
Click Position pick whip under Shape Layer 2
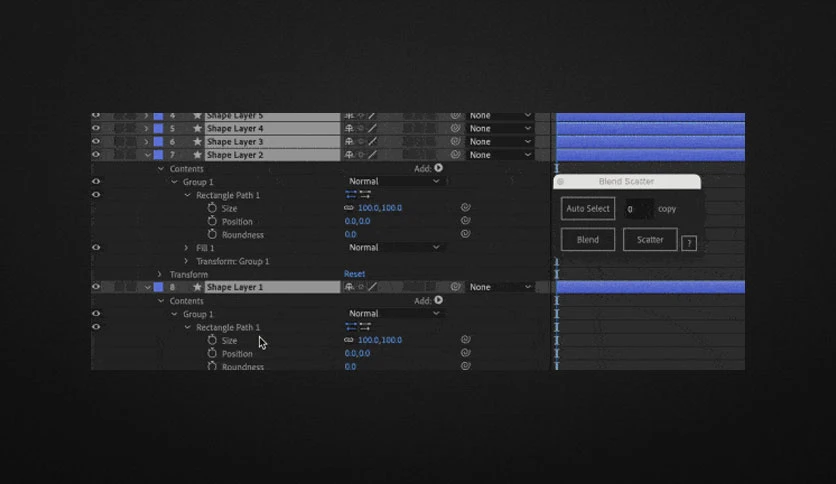click(x=465, y=220)
